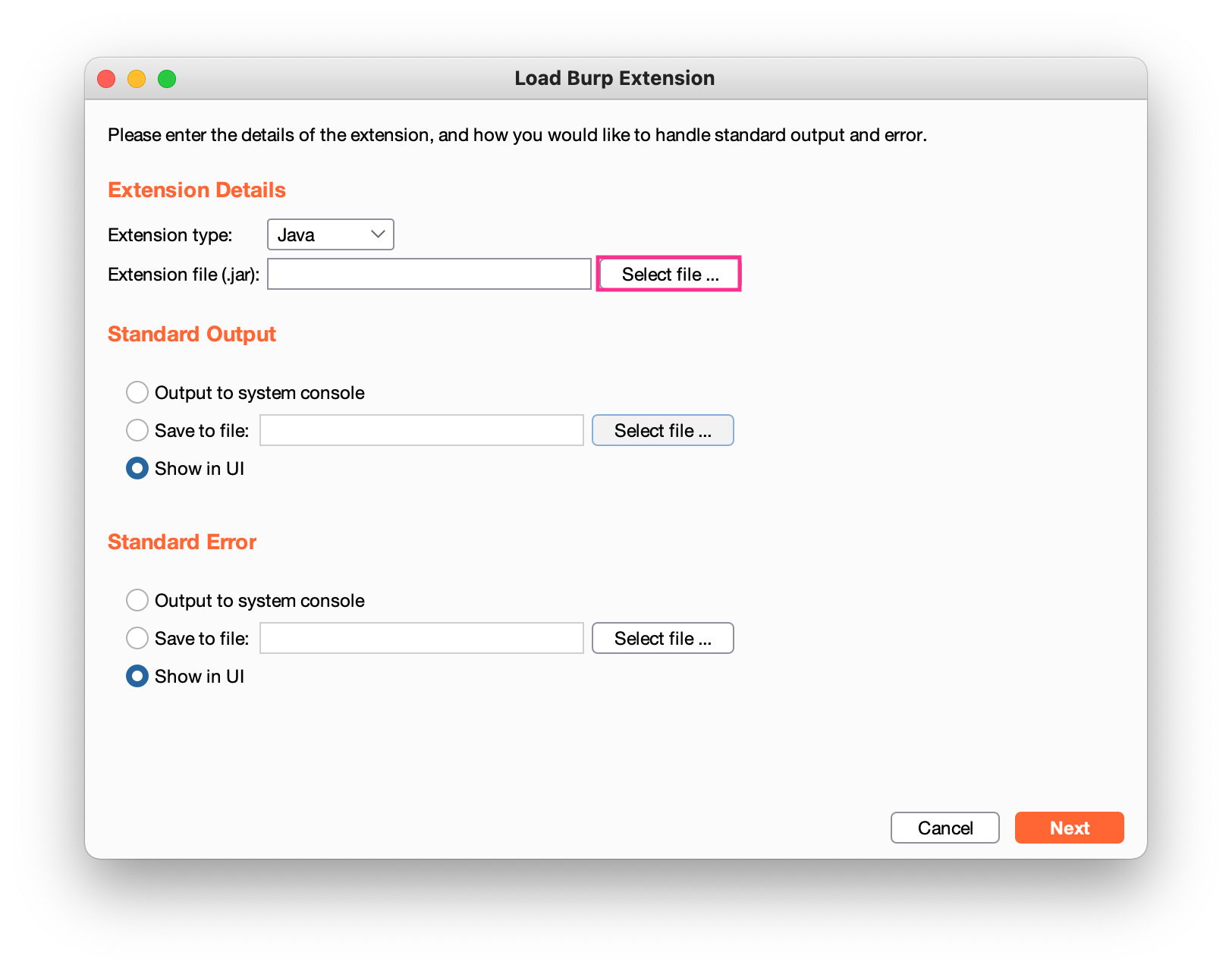Enable Show in UI for Standard Output
Screen dimensions: 1232x971
tap(137, 468)
